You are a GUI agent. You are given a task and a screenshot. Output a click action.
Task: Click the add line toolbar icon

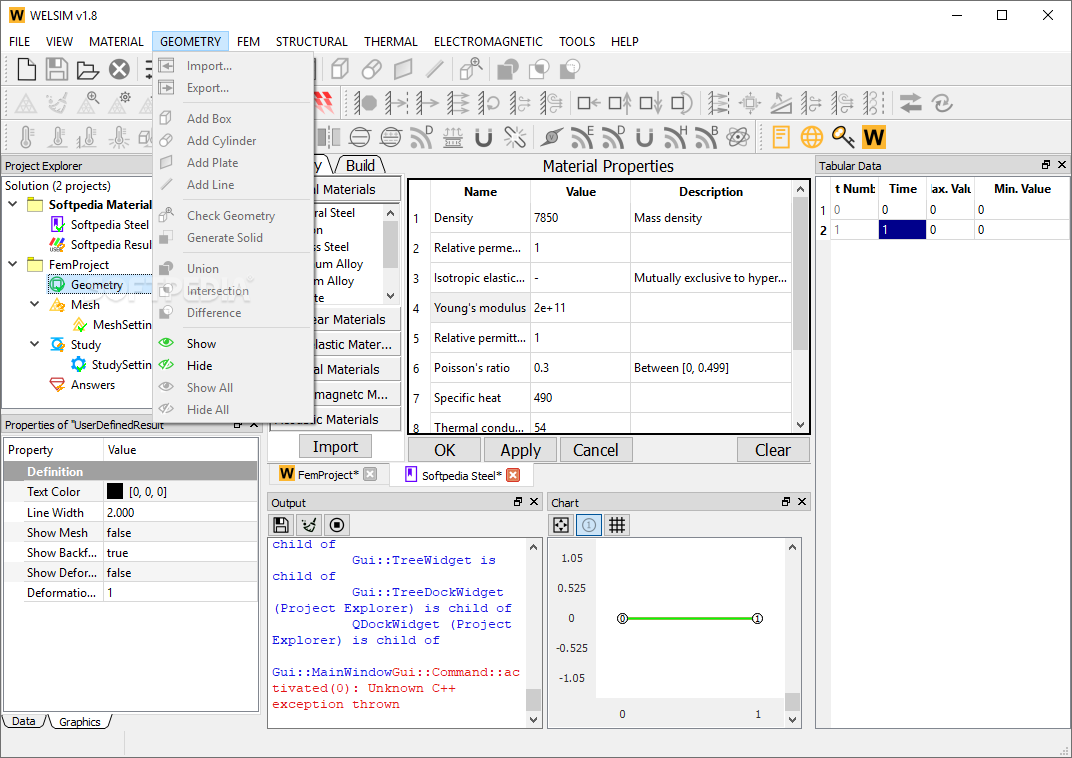[x=434, y=69]
